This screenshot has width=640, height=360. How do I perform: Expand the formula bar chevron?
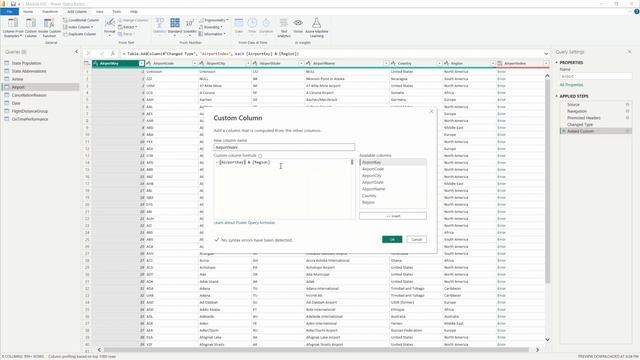[546, 53]
